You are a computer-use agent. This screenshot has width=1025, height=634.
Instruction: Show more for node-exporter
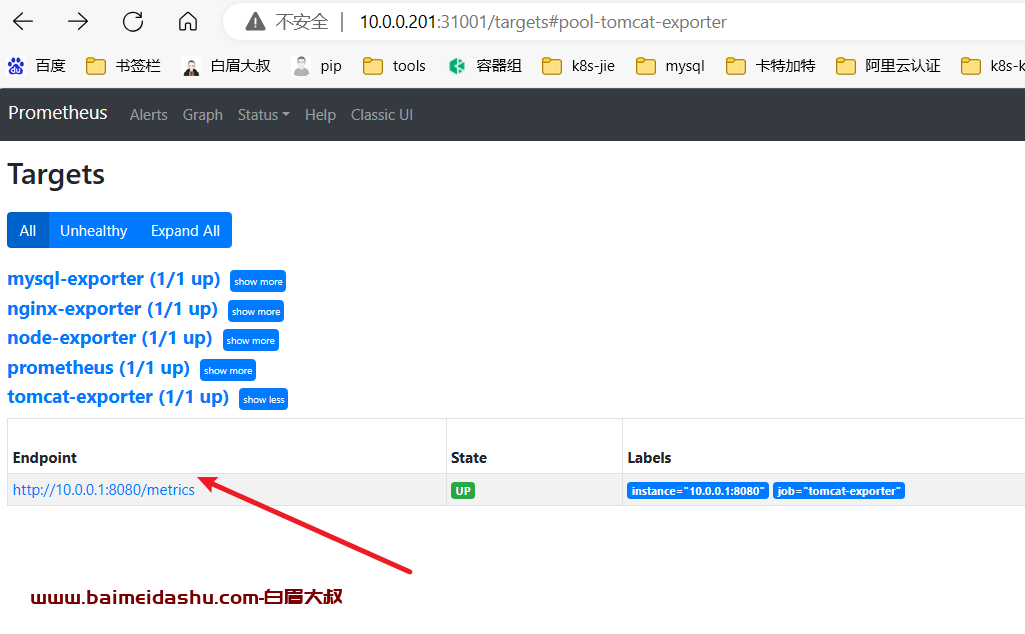click(x=250, y=341)
